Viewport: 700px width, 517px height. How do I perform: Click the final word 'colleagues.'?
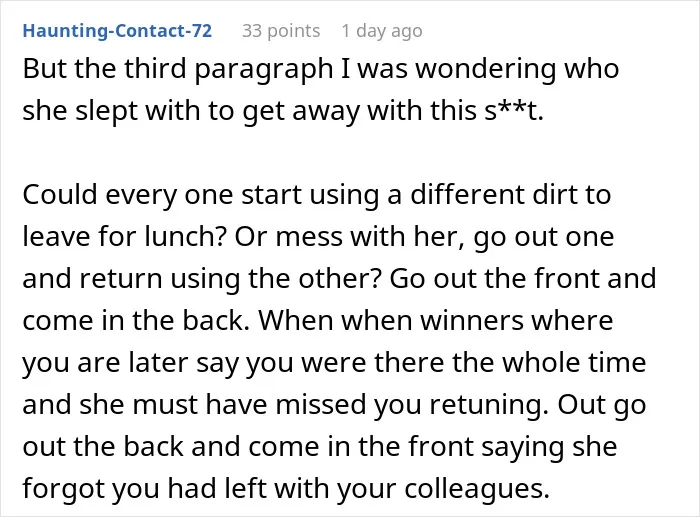(x=477, y=489)
